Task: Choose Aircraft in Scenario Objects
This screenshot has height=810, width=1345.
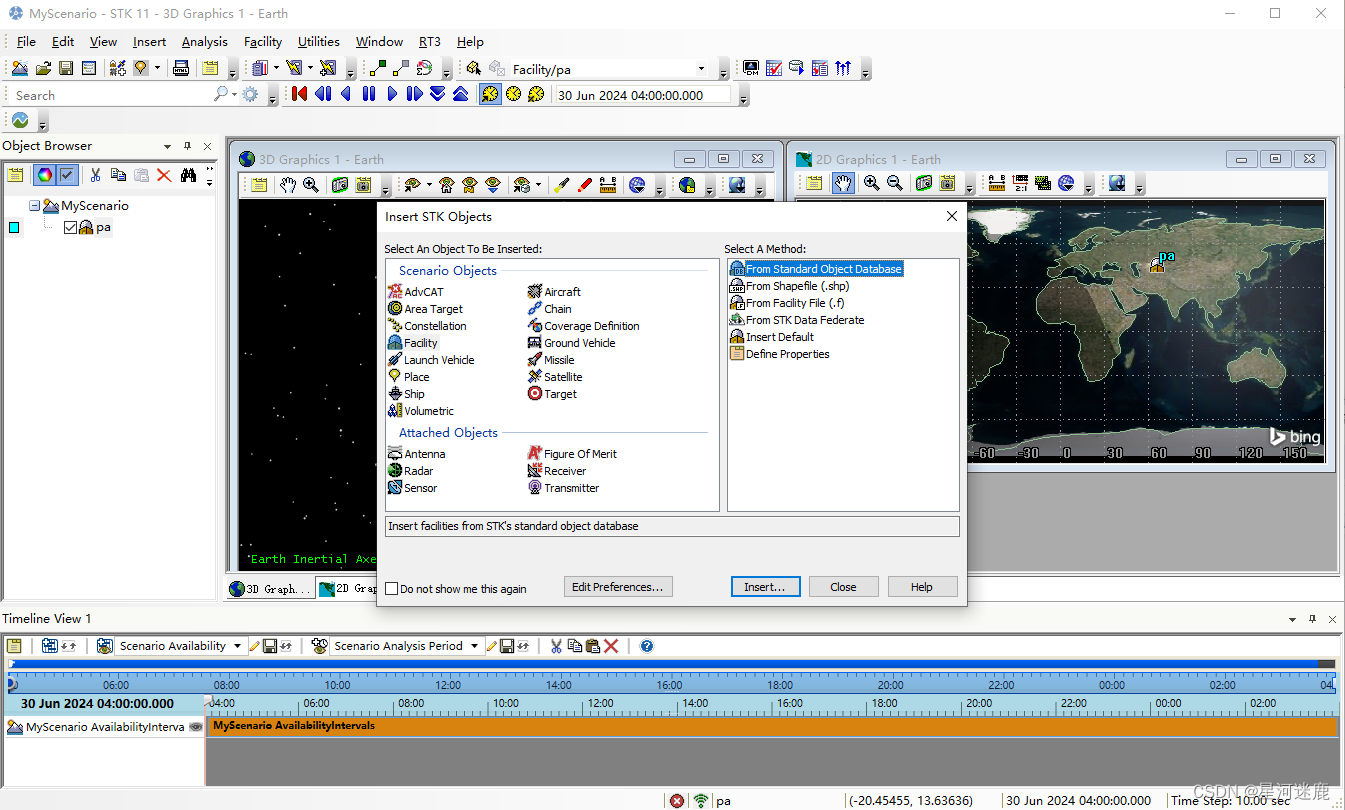Action: [555, 292]
